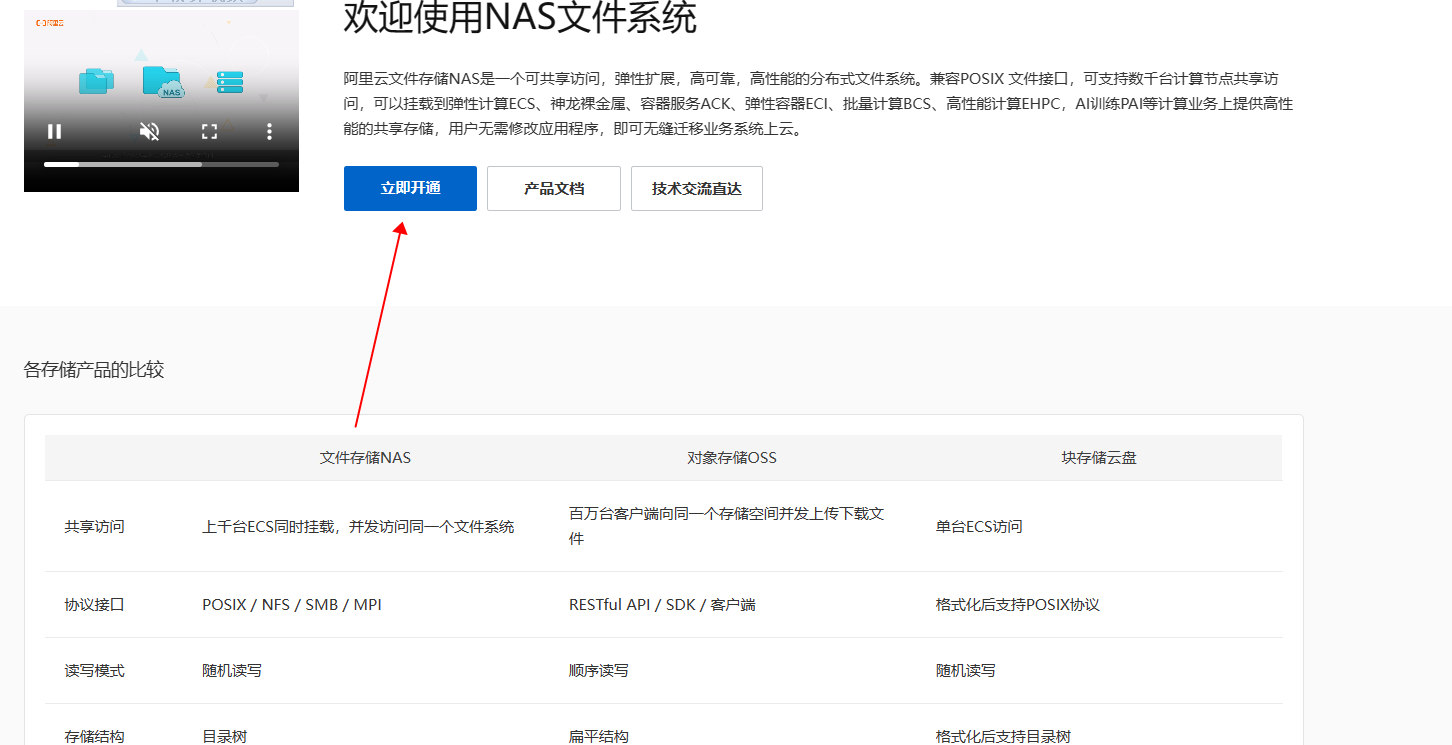Click the cell 百万台客户端向同一个存储空间
The height and width of the screenshot is (745, 1452).
[x=727, y=526]
